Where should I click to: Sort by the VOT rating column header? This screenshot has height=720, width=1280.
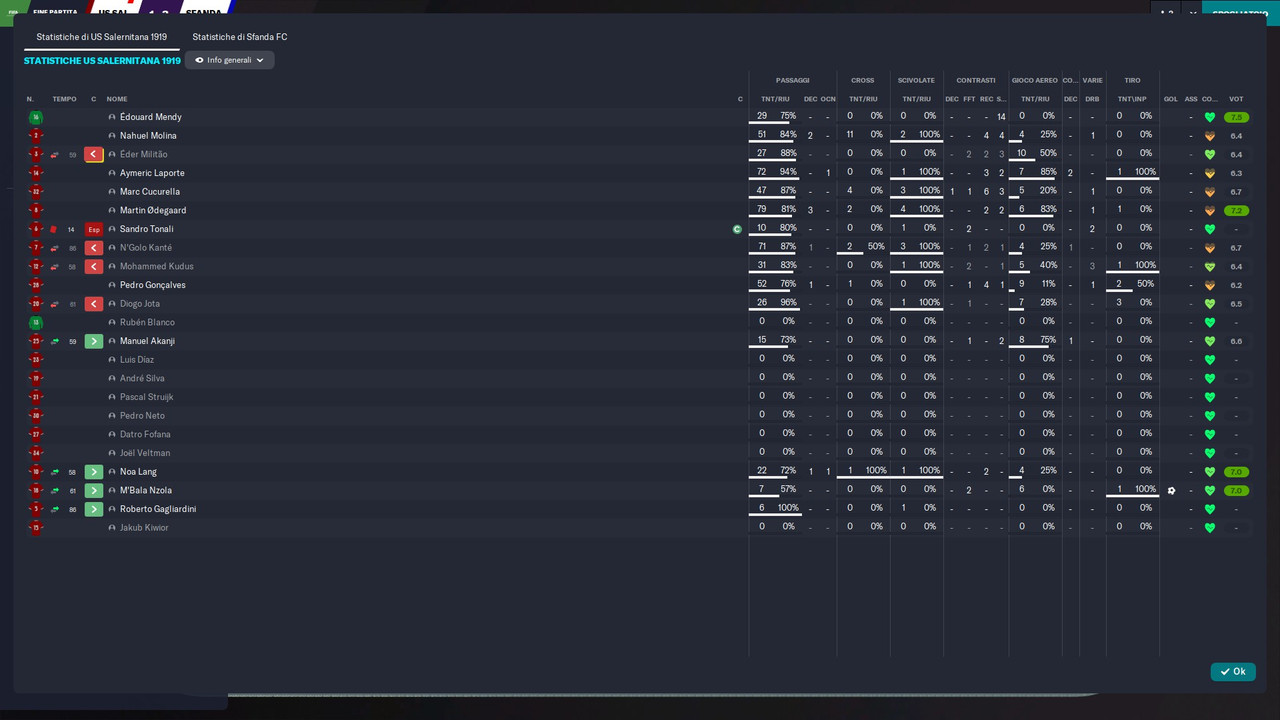(1236, 99)
